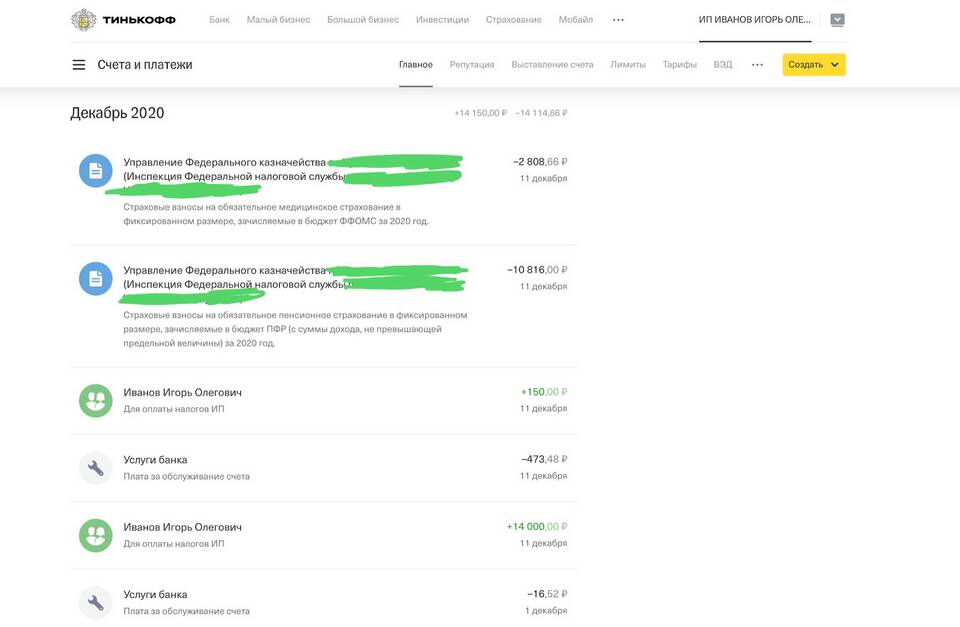Viewport: 960px width, 627px height.
Task: Open the Тарифы tab
Action: click(x=680, y=65)
